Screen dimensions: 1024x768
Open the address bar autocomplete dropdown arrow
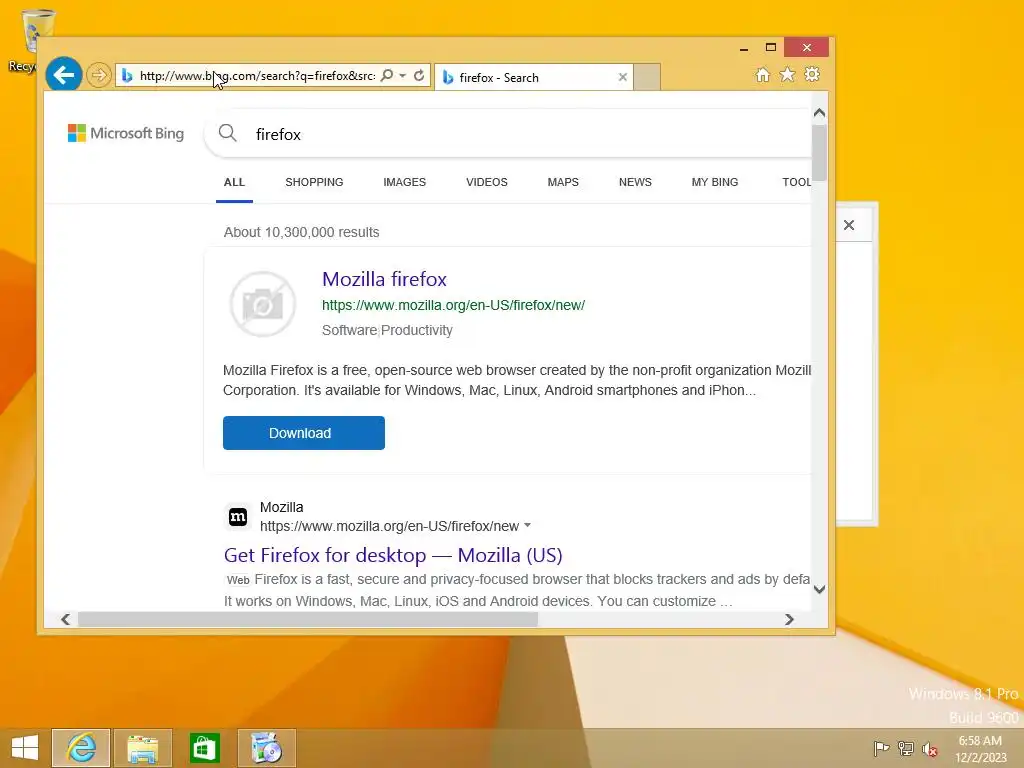403,75
